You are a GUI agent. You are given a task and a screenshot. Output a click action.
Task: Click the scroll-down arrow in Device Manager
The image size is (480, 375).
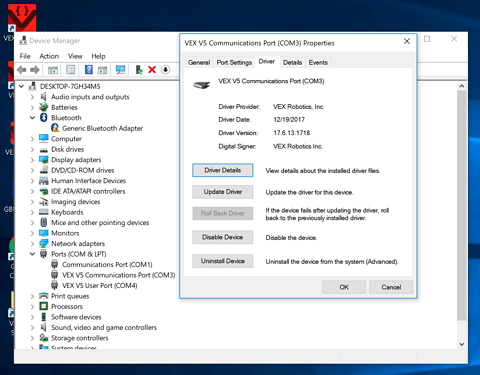462,344
